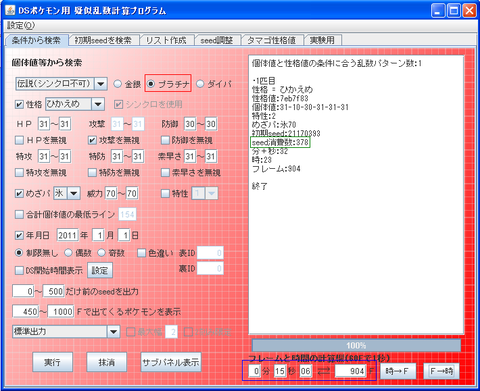
Task: Toggle the 年月日 checkbox
Action: pyautogui.click(x=19, y=235)
